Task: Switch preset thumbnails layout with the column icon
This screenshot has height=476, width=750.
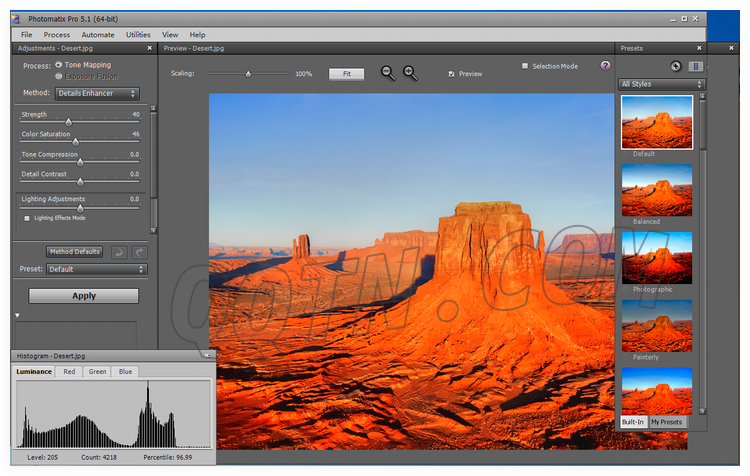Action: click(696, 66)
